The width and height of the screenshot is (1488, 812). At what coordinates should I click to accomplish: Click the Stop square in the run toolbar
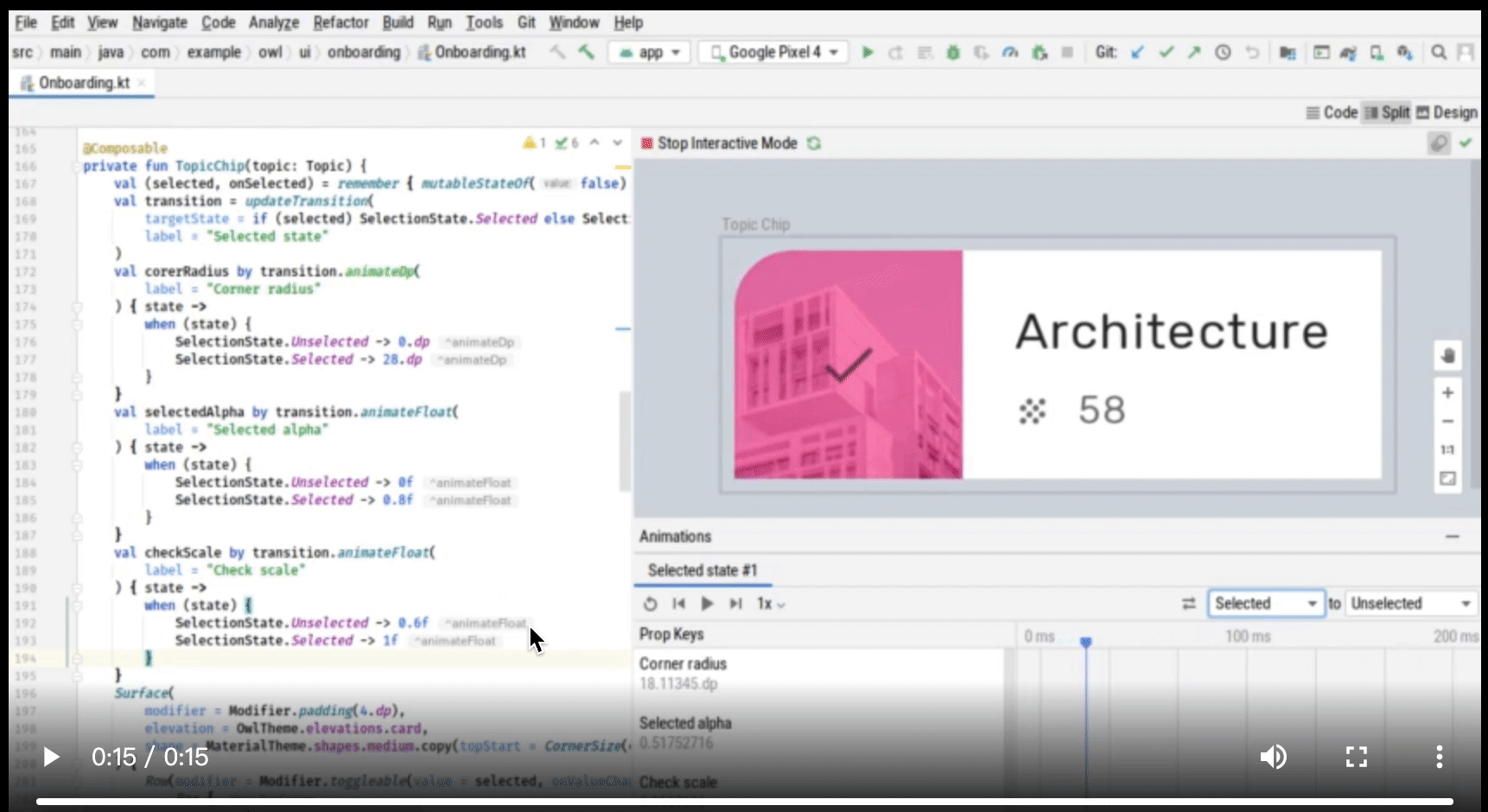[x=1067, y=53]
